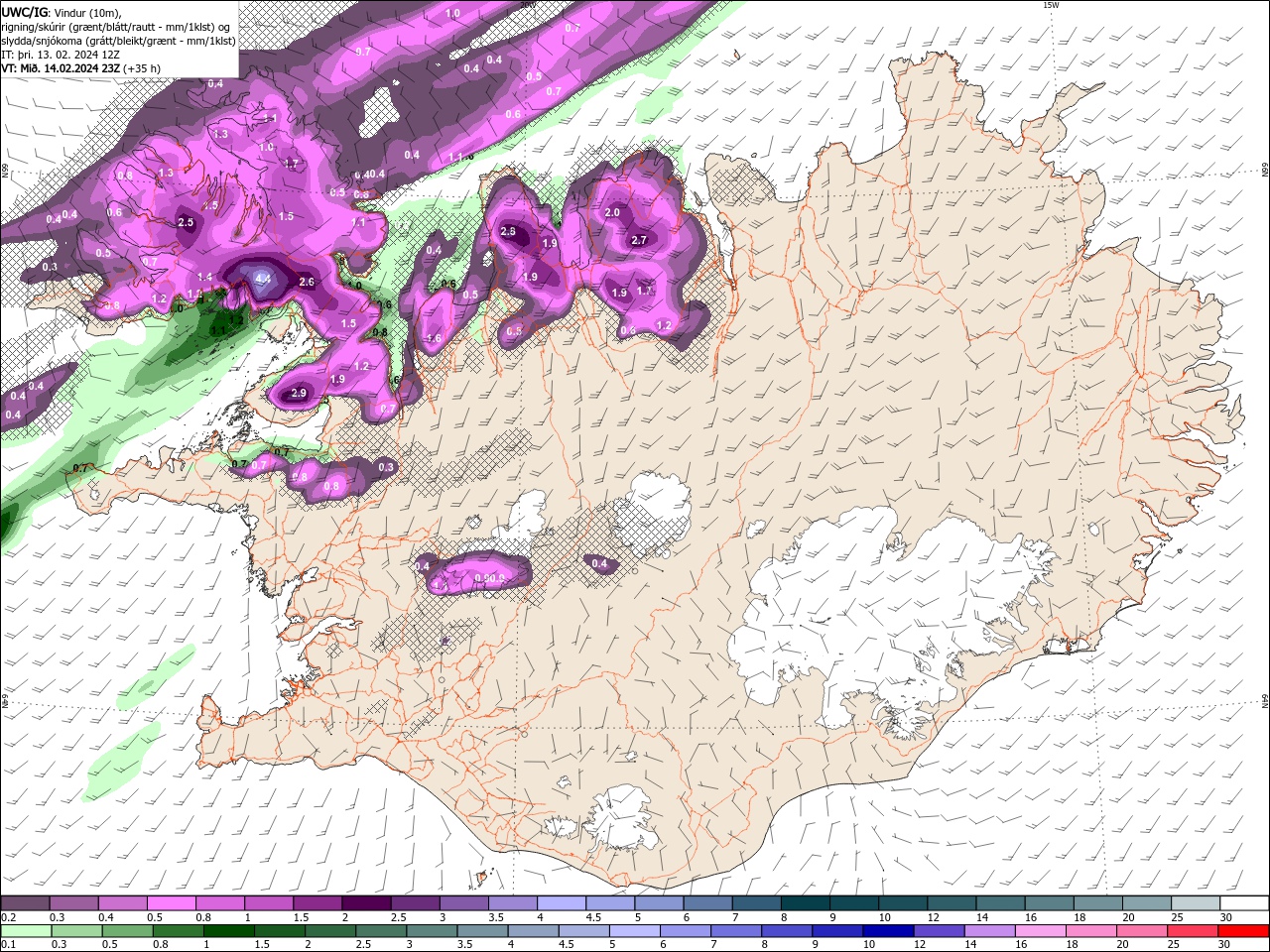Click the 2.6 value beside the 4.4 peak
The image size is (1270, 952).
point(307,282)
